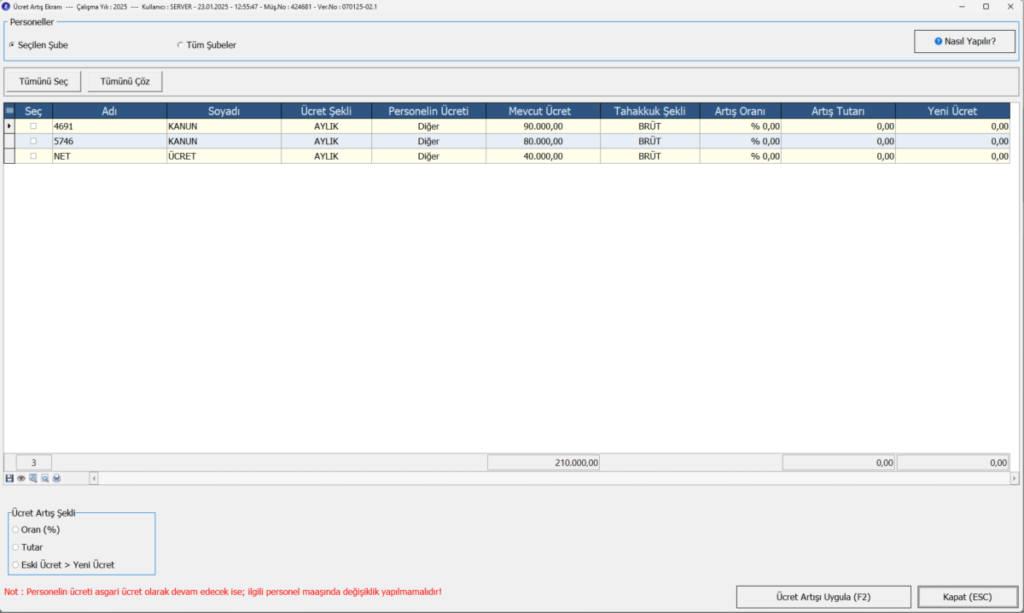1024x613 pixels.
Task: Click the grid corner selector icon
Action: [9, 111]
